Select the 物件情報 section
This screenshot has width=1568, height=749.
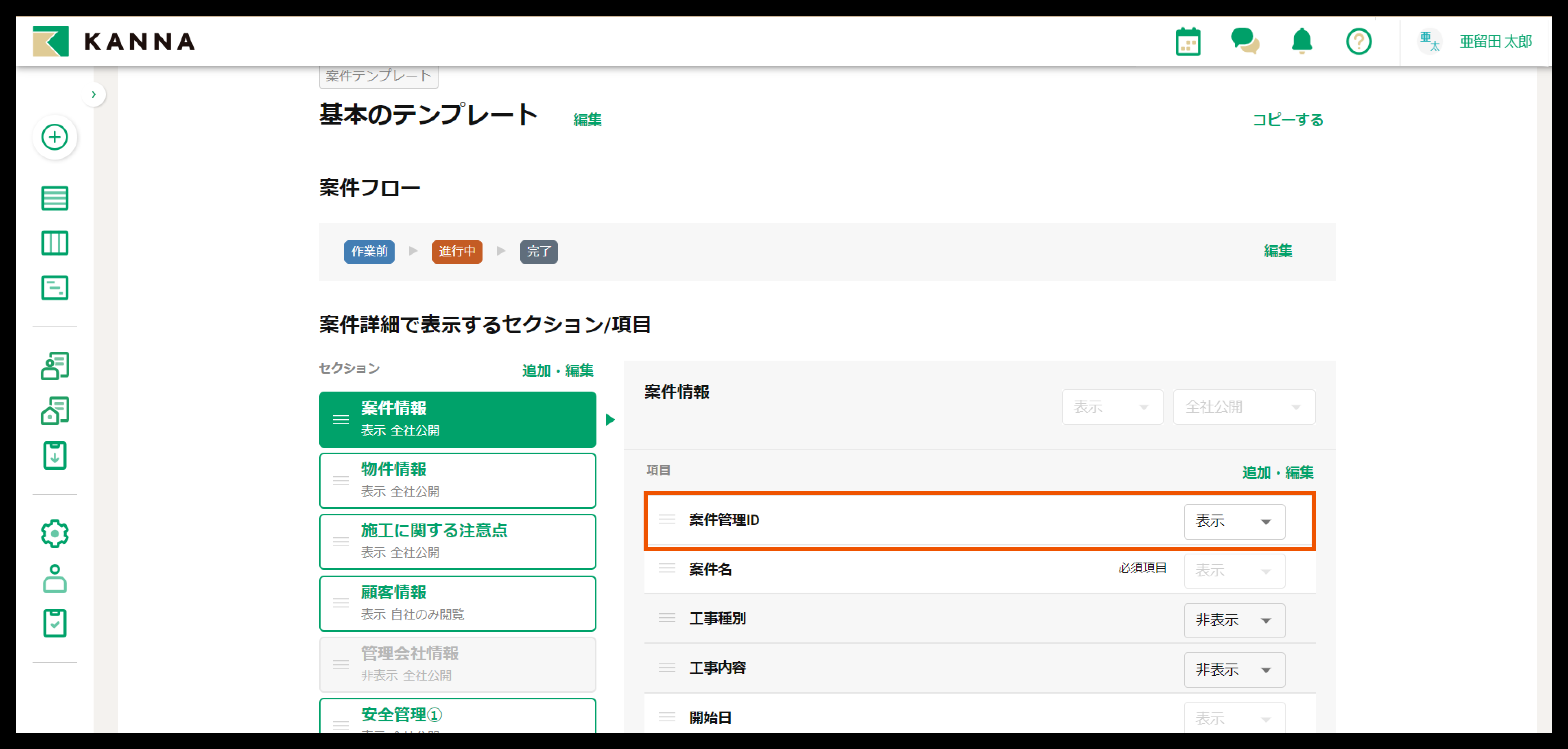point(457,480)
